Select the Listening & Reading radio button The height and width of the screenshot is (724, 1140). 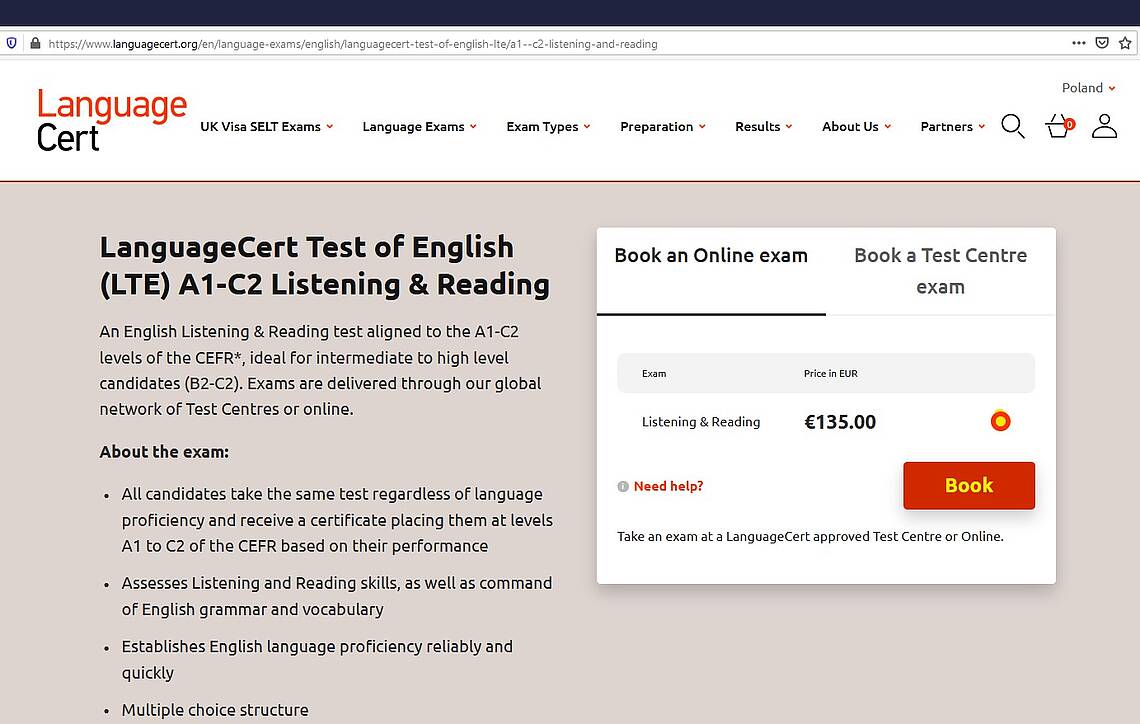tap(1000, 421)
